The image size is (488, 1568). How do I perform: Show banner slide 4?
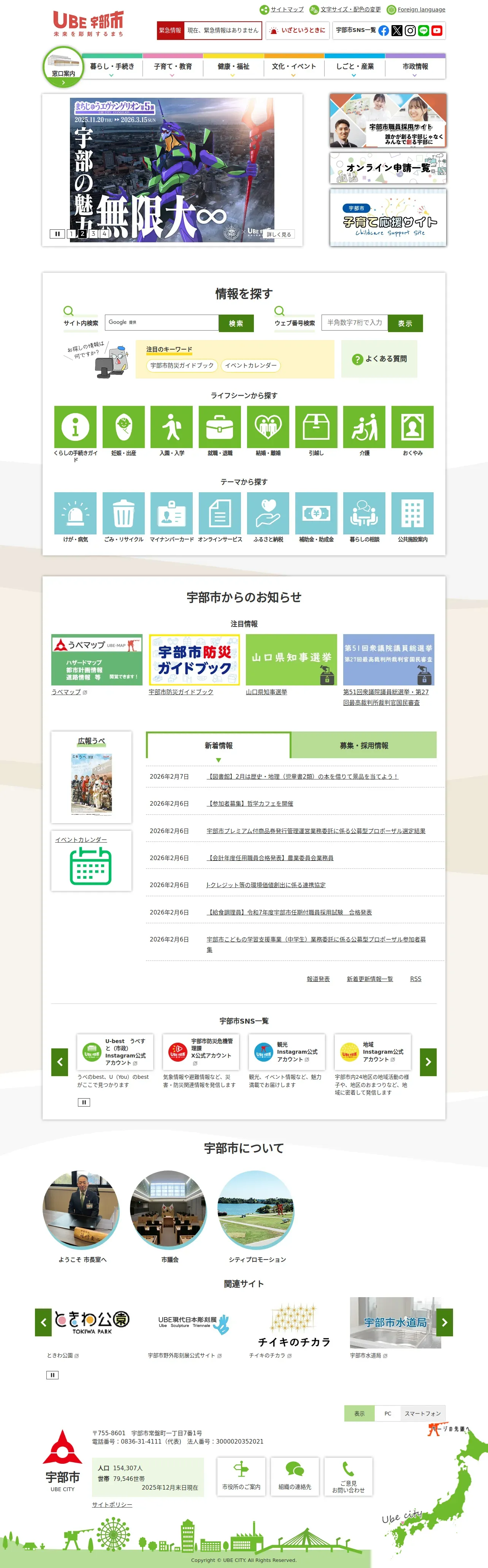(104, 234)
